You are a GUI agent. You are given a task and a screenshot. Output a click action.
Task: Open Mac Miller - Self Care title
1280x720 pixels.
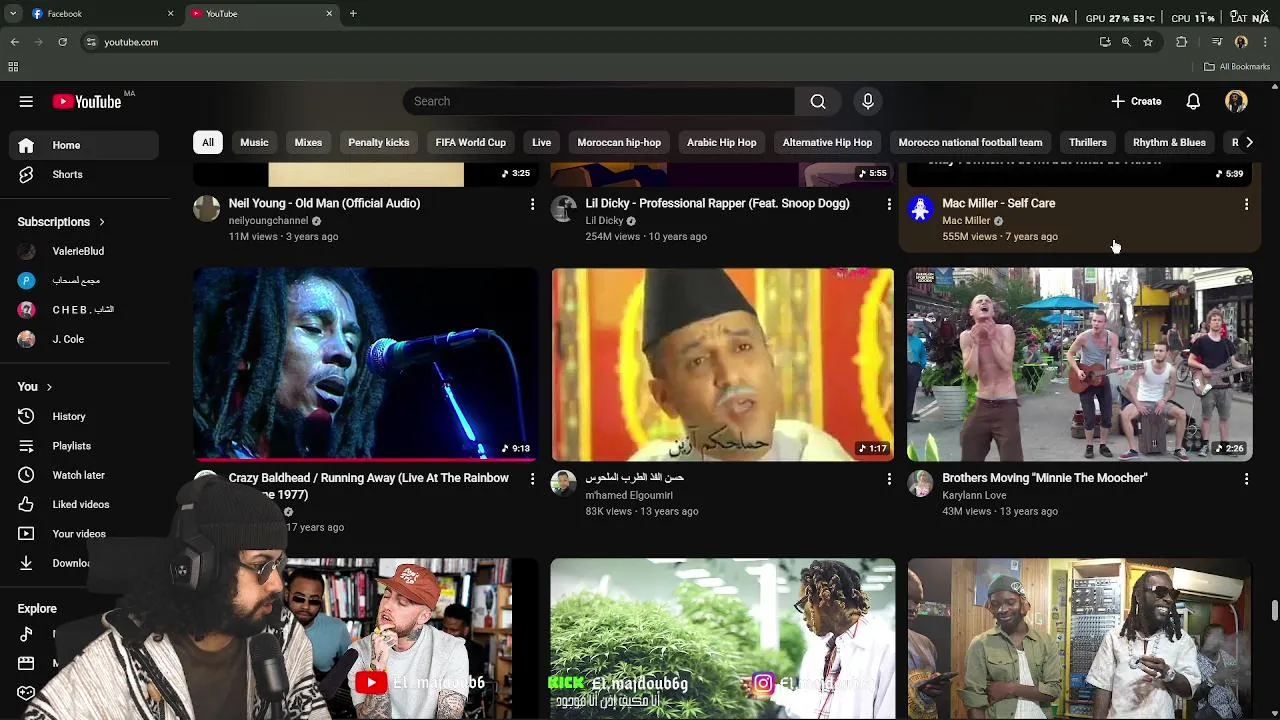pyautogui.click(x=998, y=203)
